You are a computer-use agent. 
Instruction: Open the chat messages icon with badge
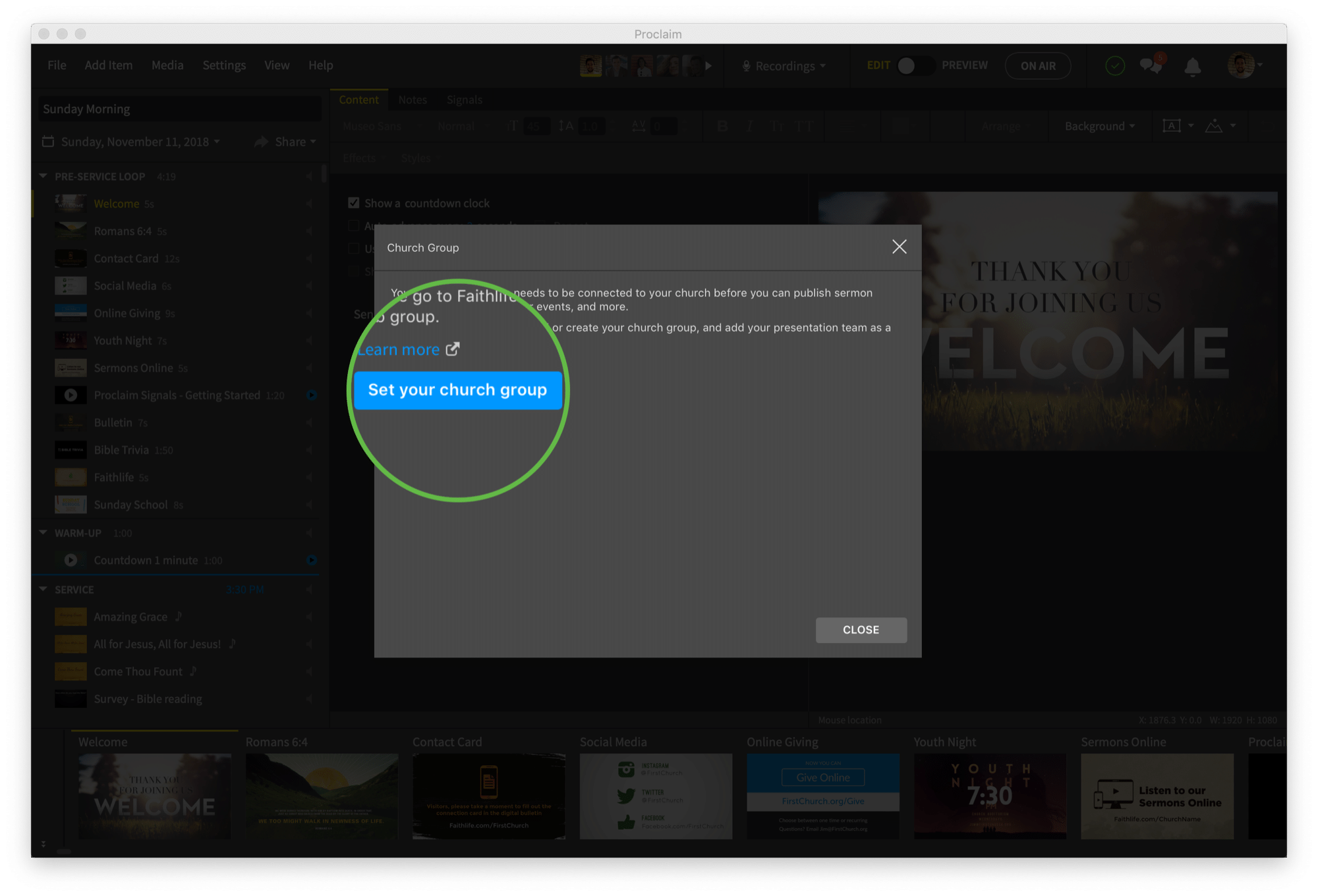click(x=1151, y=65)
